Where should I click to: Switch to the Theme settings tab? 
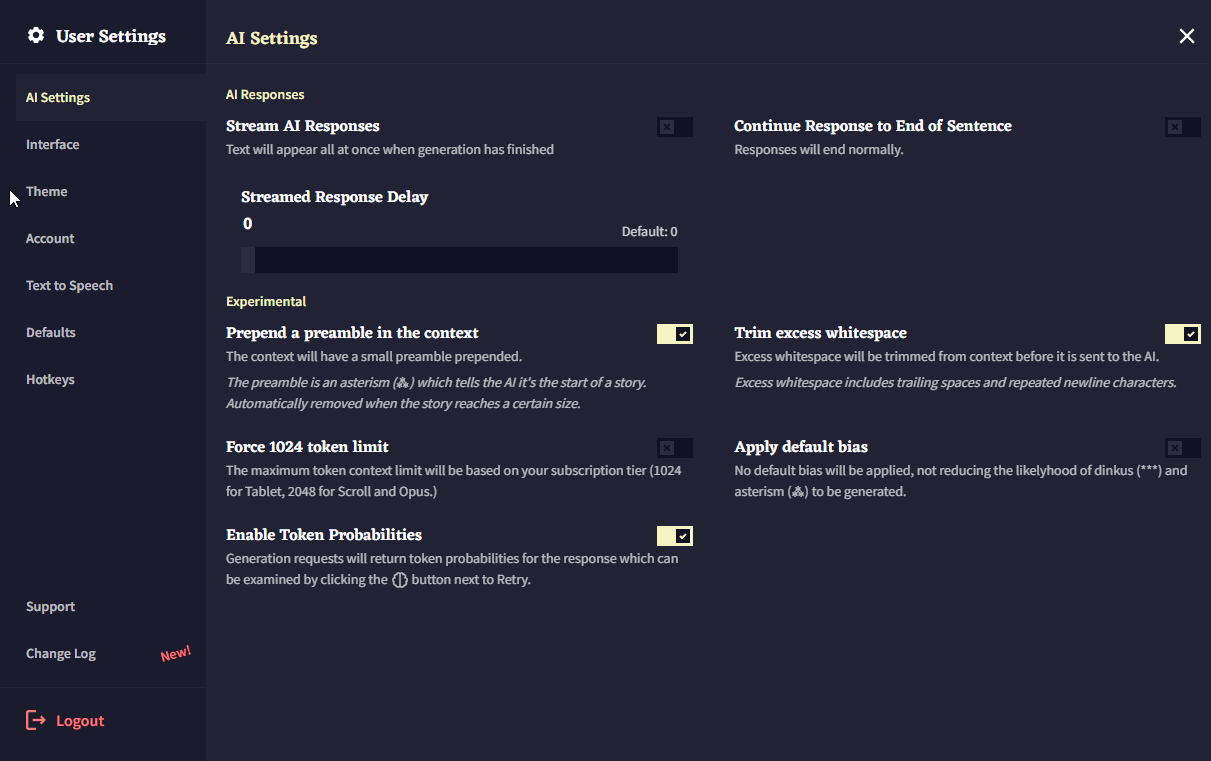tap(47, 192)
